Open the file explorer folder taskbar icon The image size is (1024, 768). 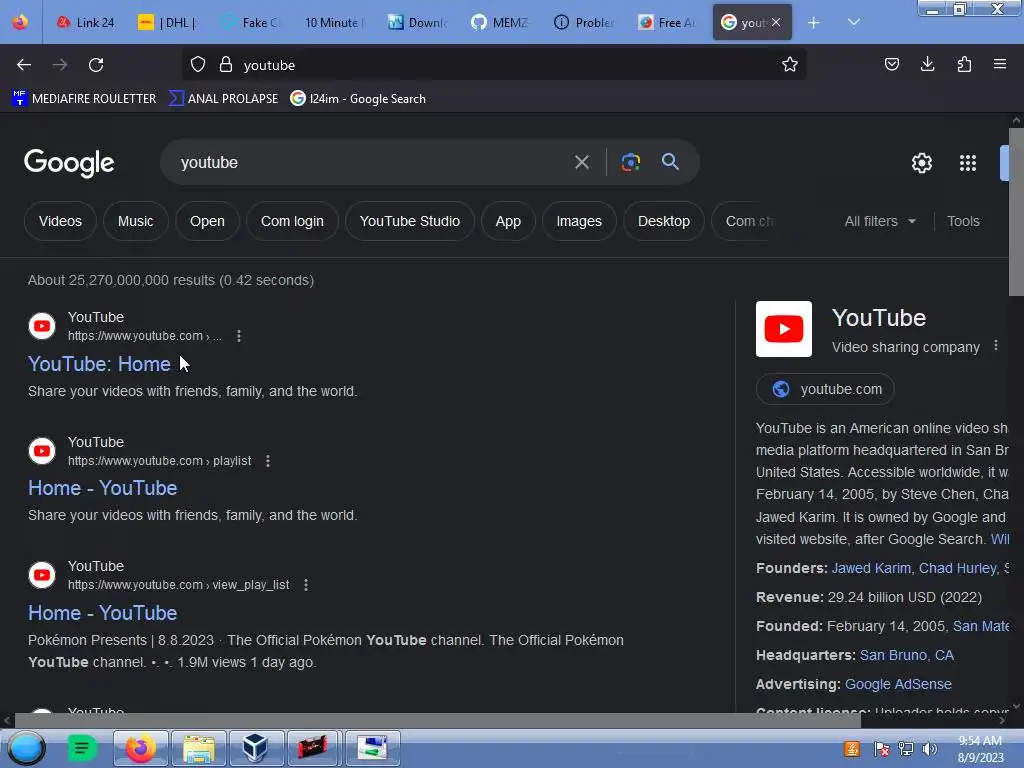click(x=199, y=748)
